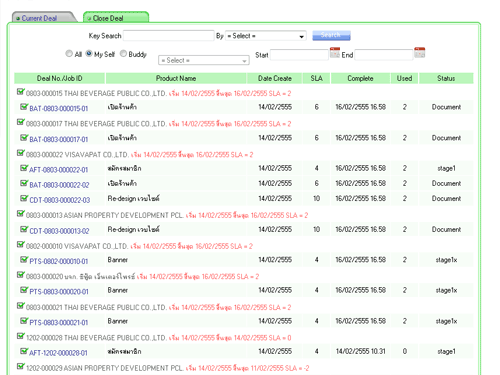
Task: Click check icon beside PTS-0803-000020-01
Action: 24,290
